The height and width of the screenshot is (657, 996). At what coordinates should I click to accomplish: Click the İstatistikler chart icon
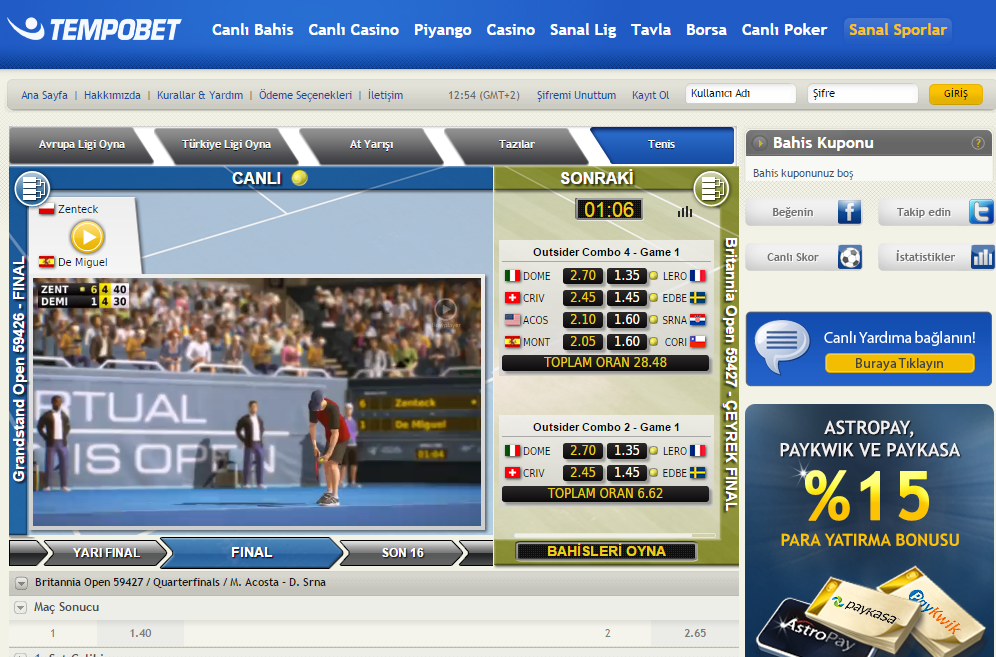click(982, 257)
